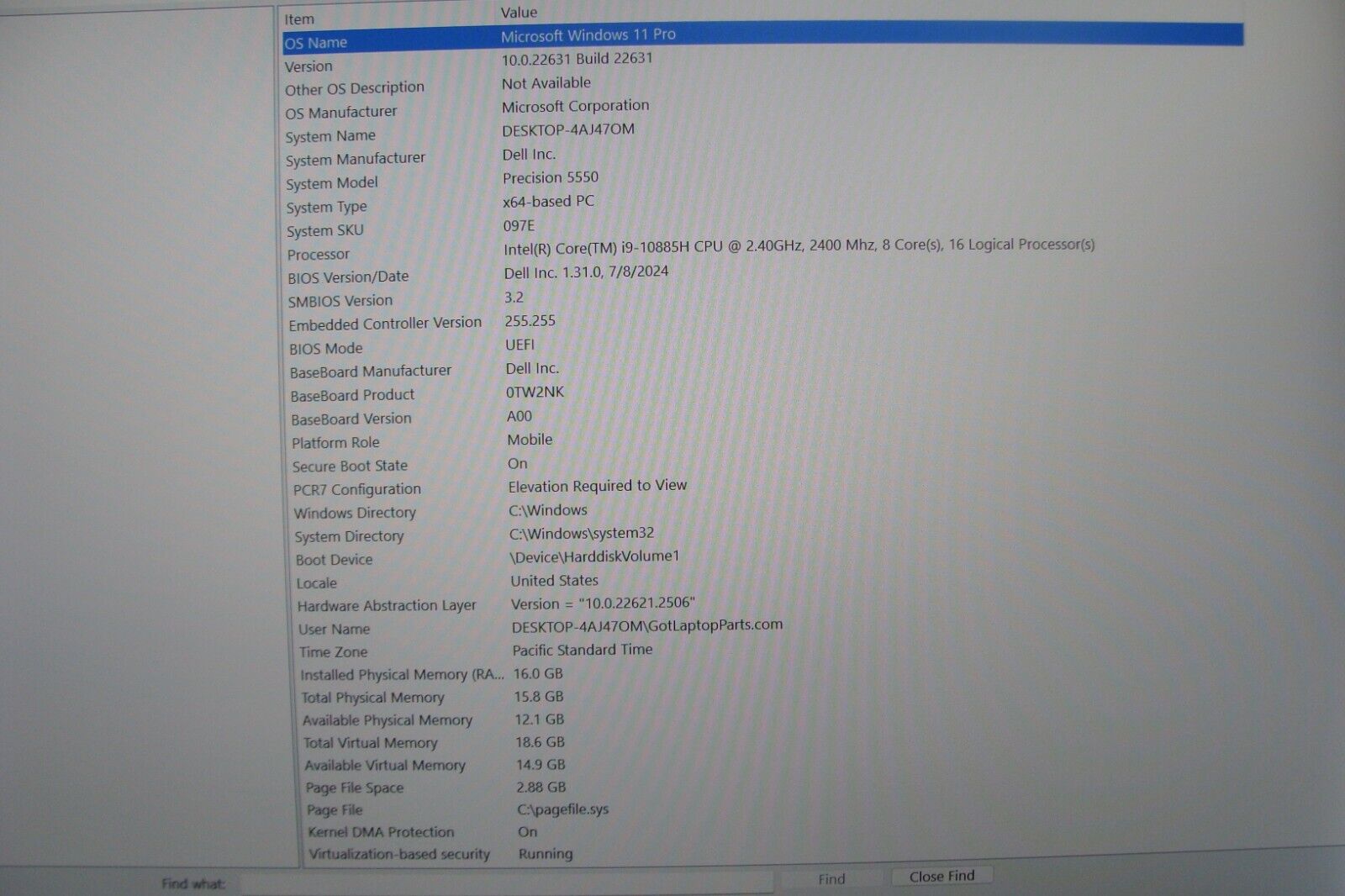The image size is (1345, 896).
Task: Select Embedded Controller Version row
Action: click(x=385, y=324)
